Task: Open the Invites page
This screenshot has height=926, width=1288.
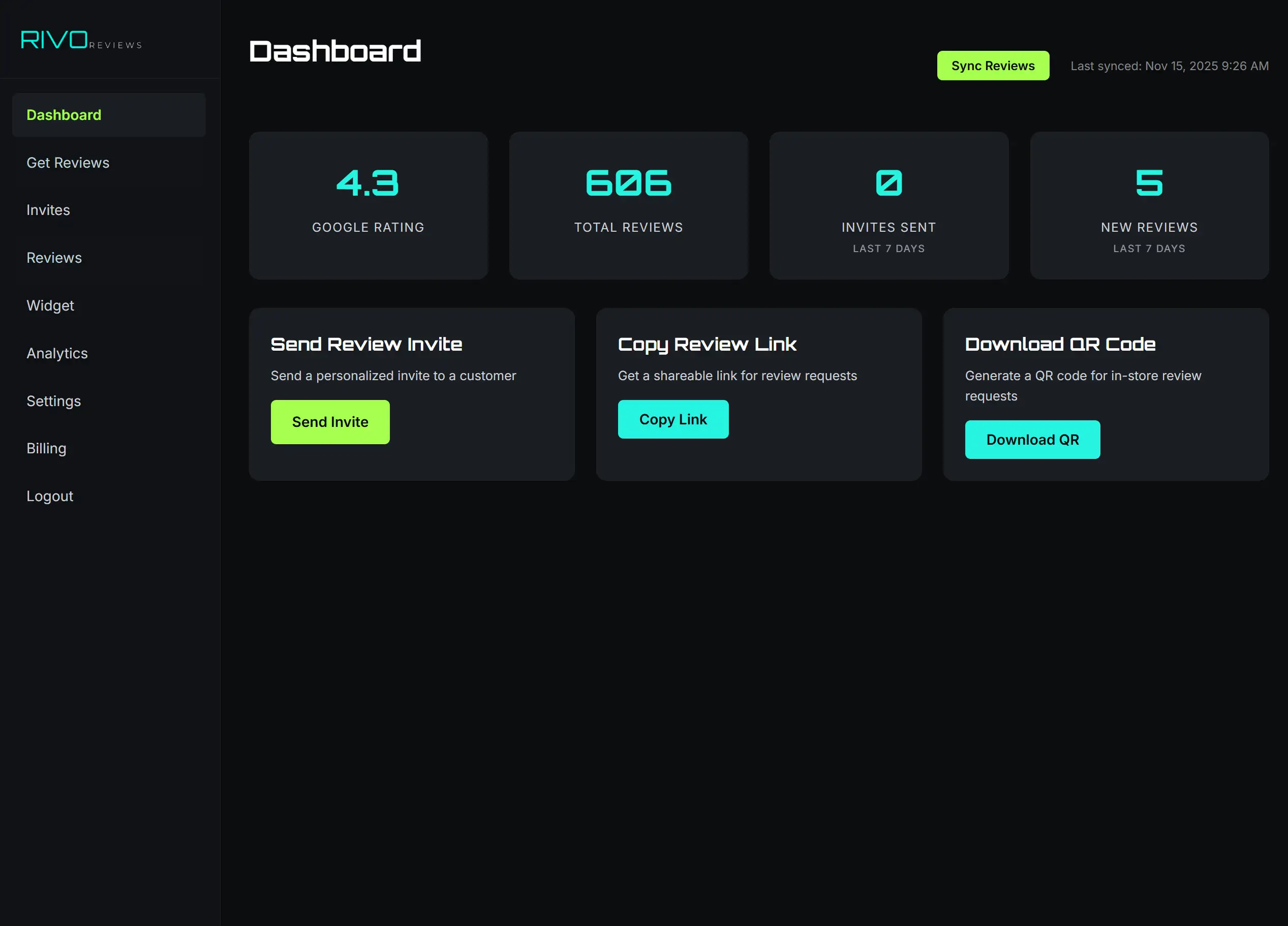Action: tap(48, 210)
